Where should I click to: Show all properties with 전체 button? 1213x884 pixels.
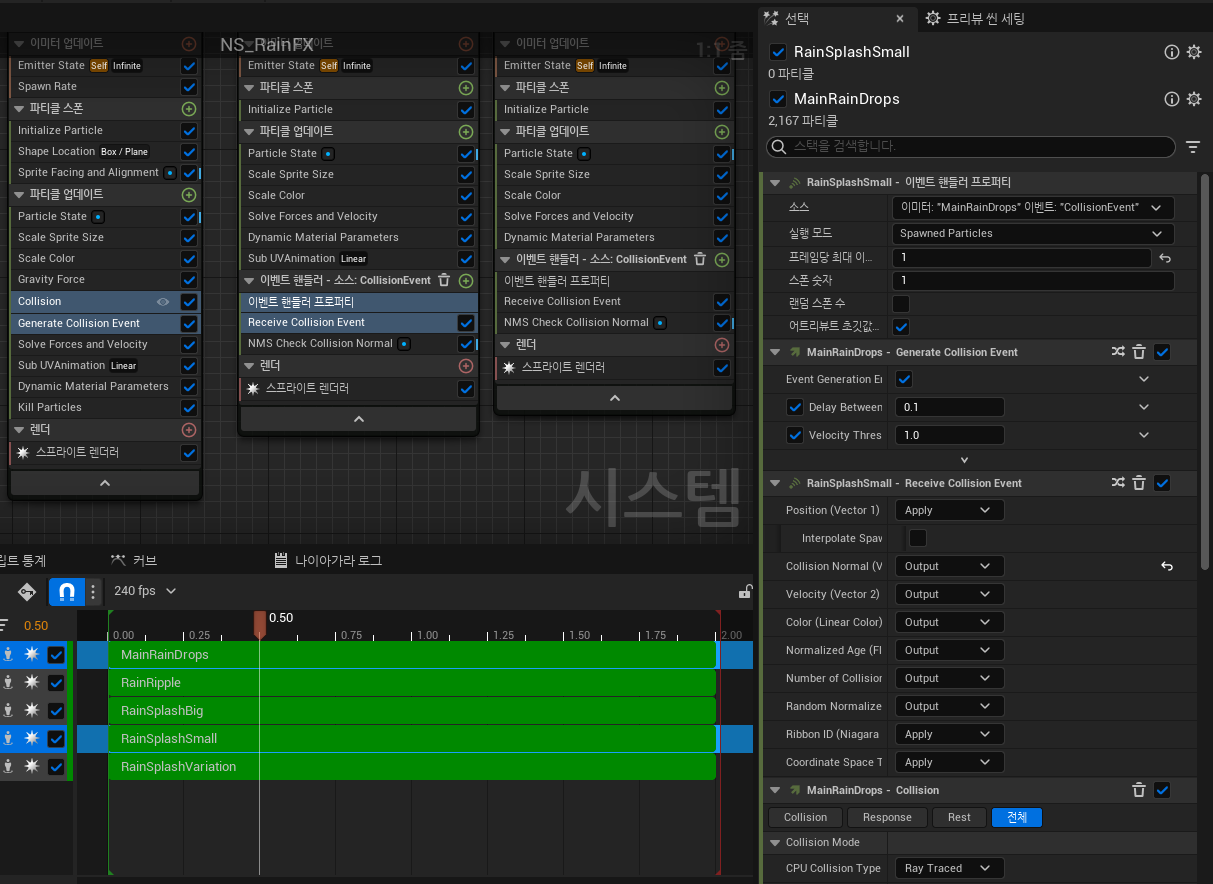pos(1017,817)
